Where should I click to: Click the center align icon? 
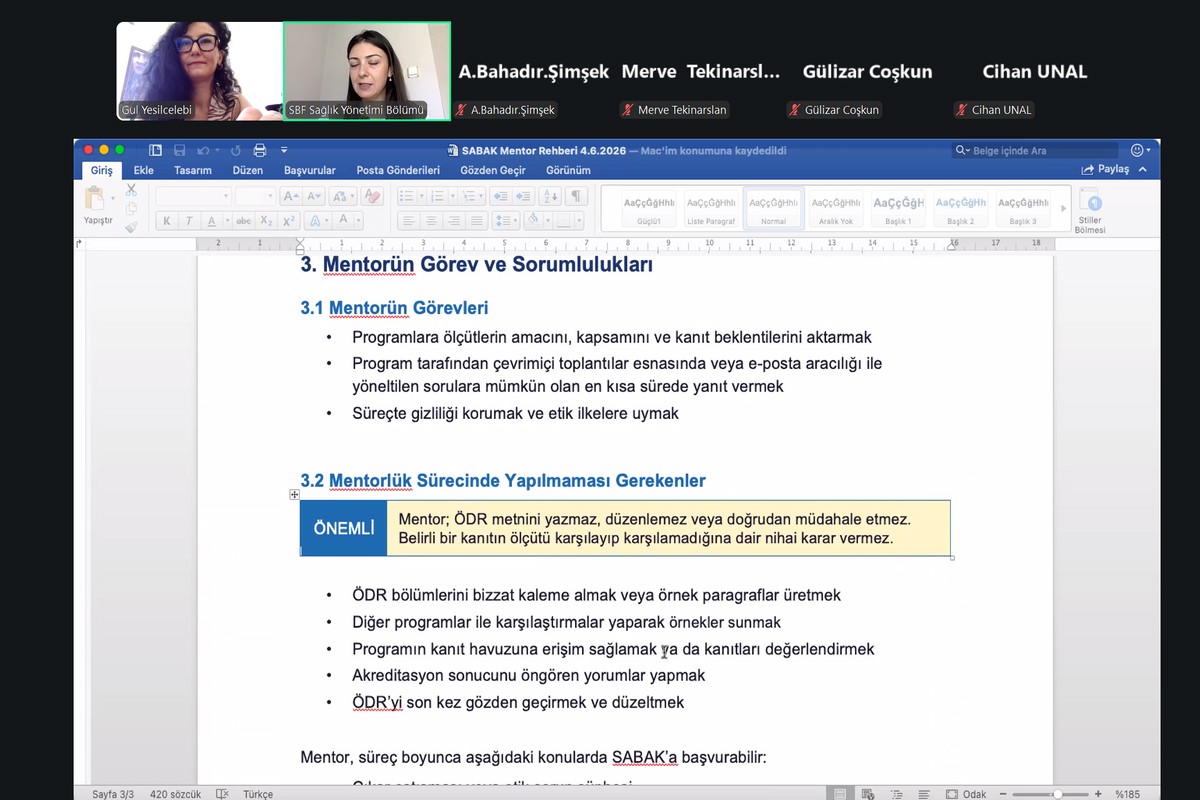(x=431, y=221)
